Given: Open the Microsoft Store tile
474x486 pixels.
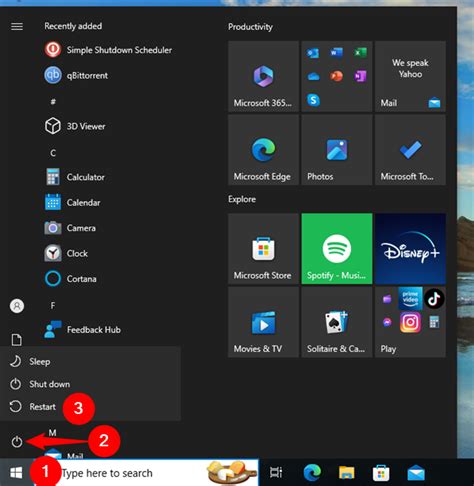Looking at the screenshot, I should click(263, 249).
